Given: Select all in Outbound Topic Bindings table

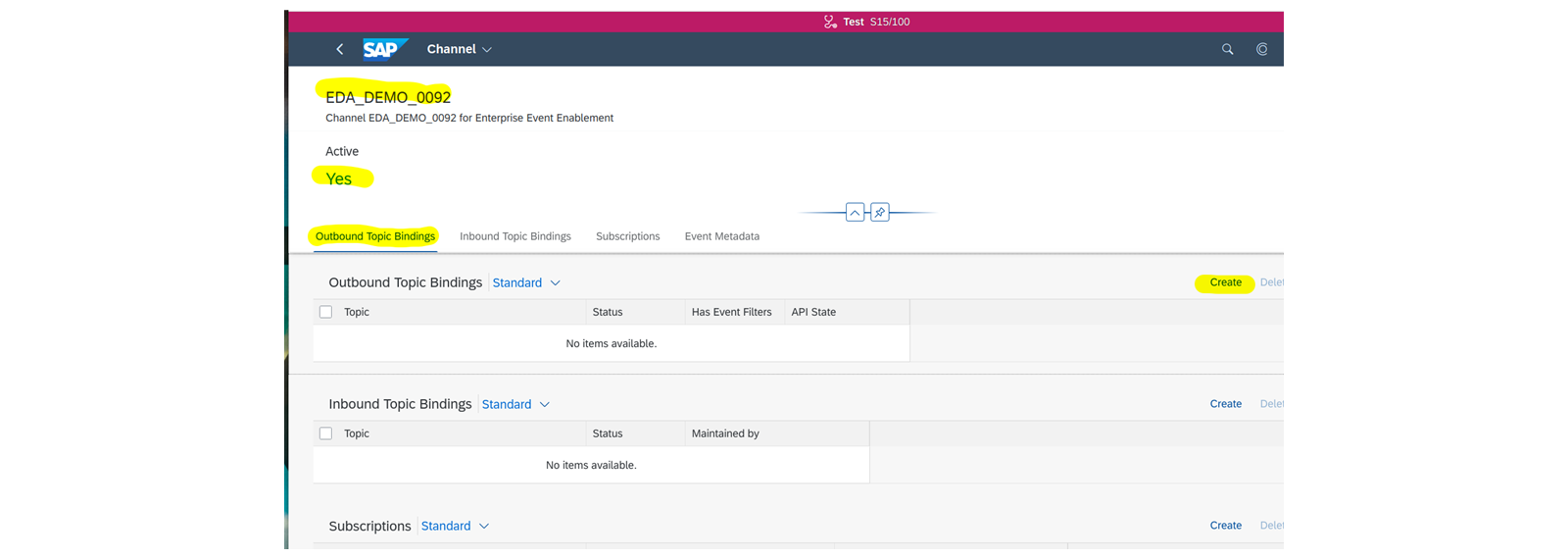Looking at the screenshot, I should (326, 312).
